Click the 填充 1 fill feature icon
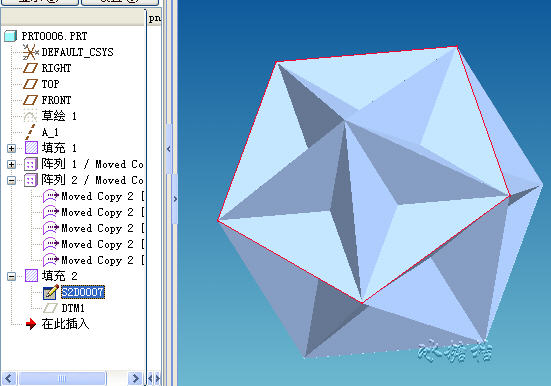This screenshot has height=386, width=551. 31,148
